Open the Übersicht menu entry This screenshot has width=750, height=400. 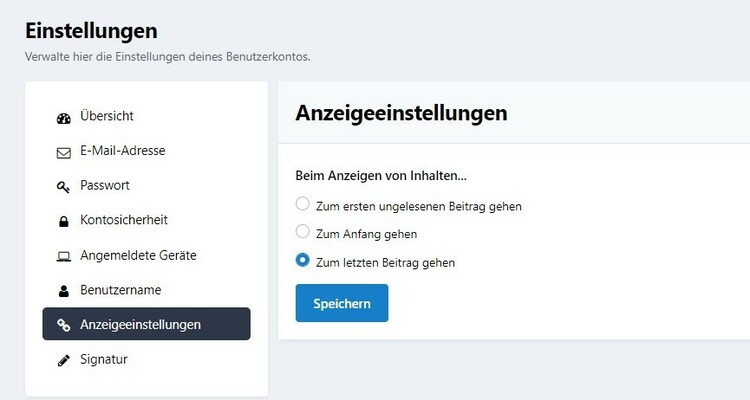tap(107, 117)
